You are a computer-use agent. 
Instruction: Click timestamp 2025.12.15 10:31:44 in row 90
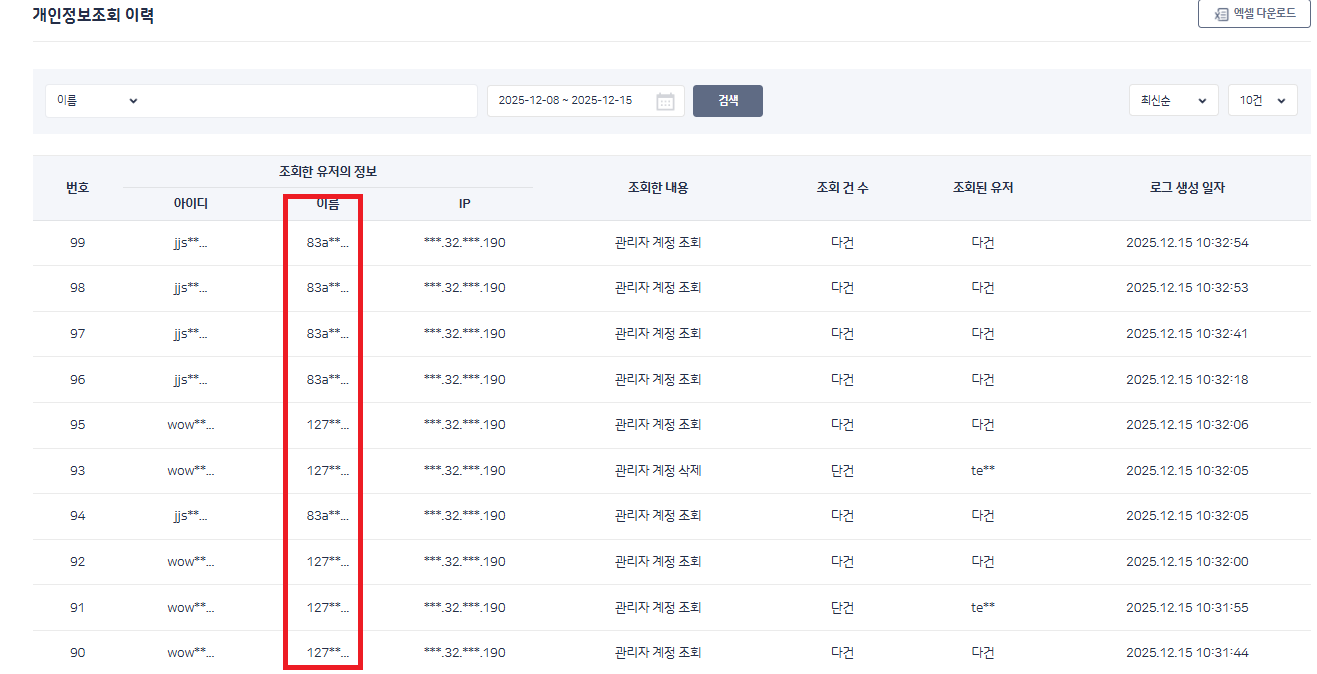[1187, 653]
